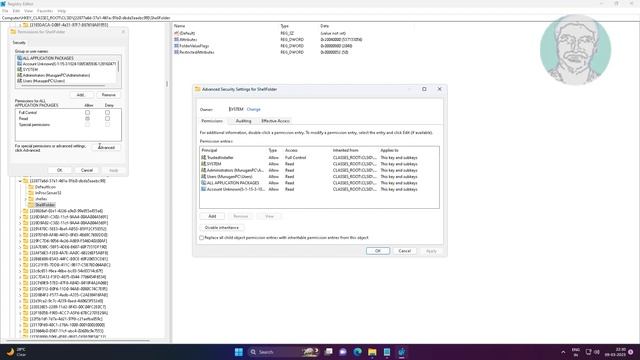Click the Administrators principal icon in permission entries
This screenshot has height=360, width=640.
pos(204,170)
